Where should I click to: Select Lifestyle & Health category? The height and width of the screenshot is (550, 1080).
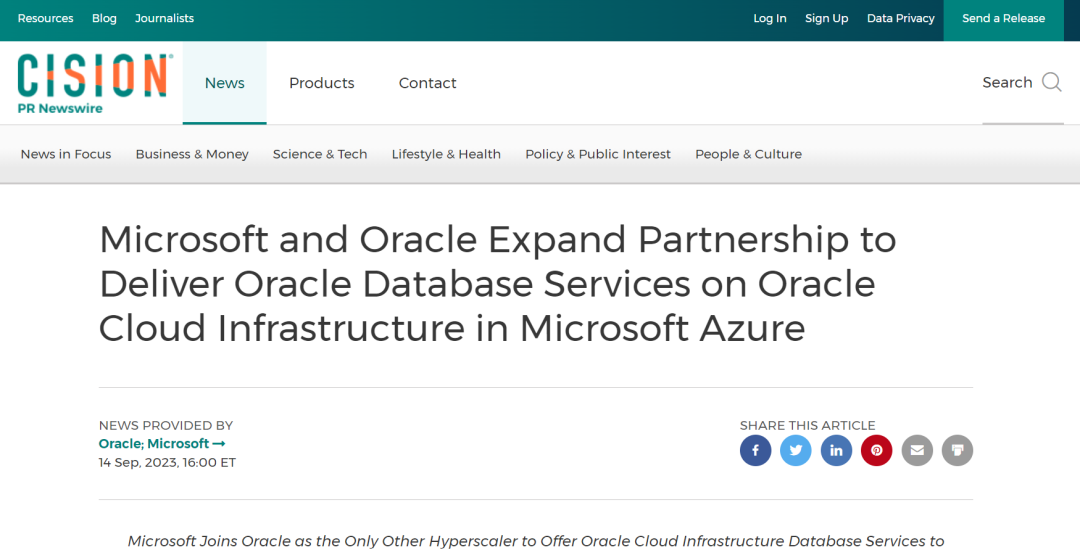pos(446,154)
